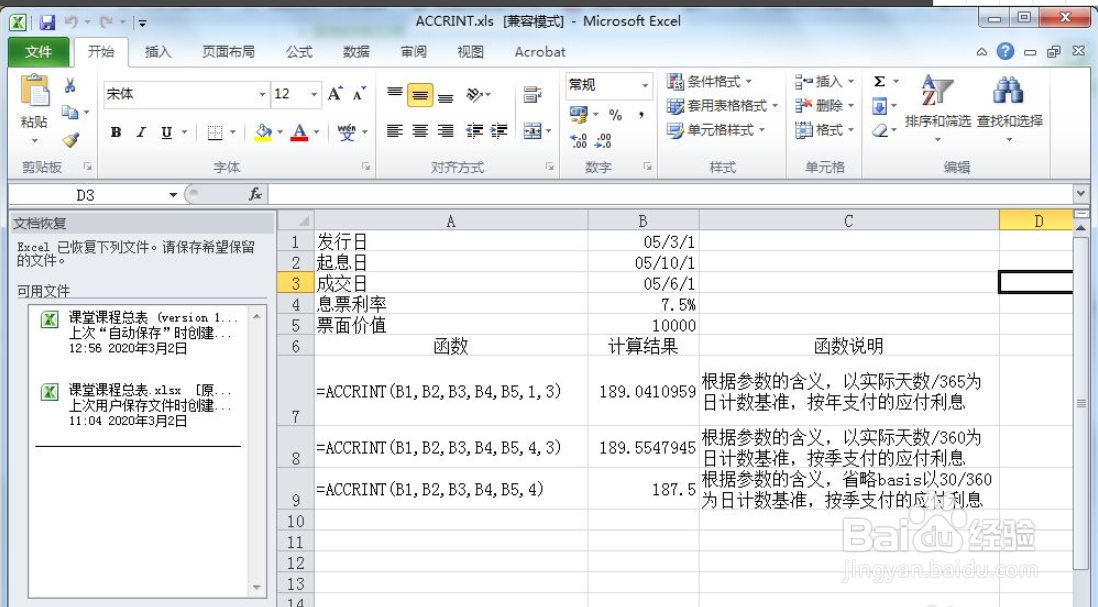
Task: Apply percent style with the % icon
Action: tap(616, 114)
